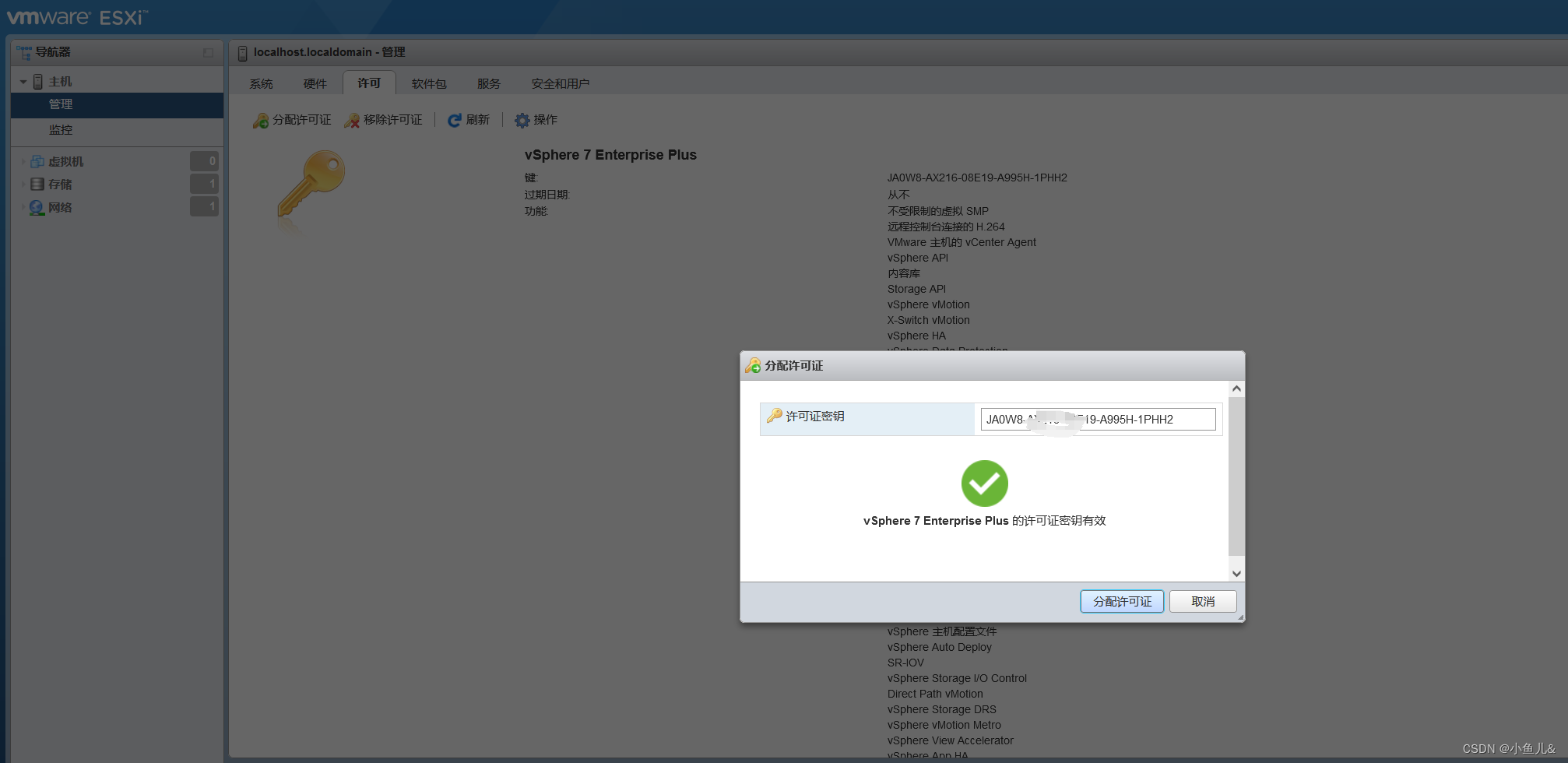Click the vSphere Auto Deploy feature text
Screen dimensions: 1568x763
click(939, 647)
